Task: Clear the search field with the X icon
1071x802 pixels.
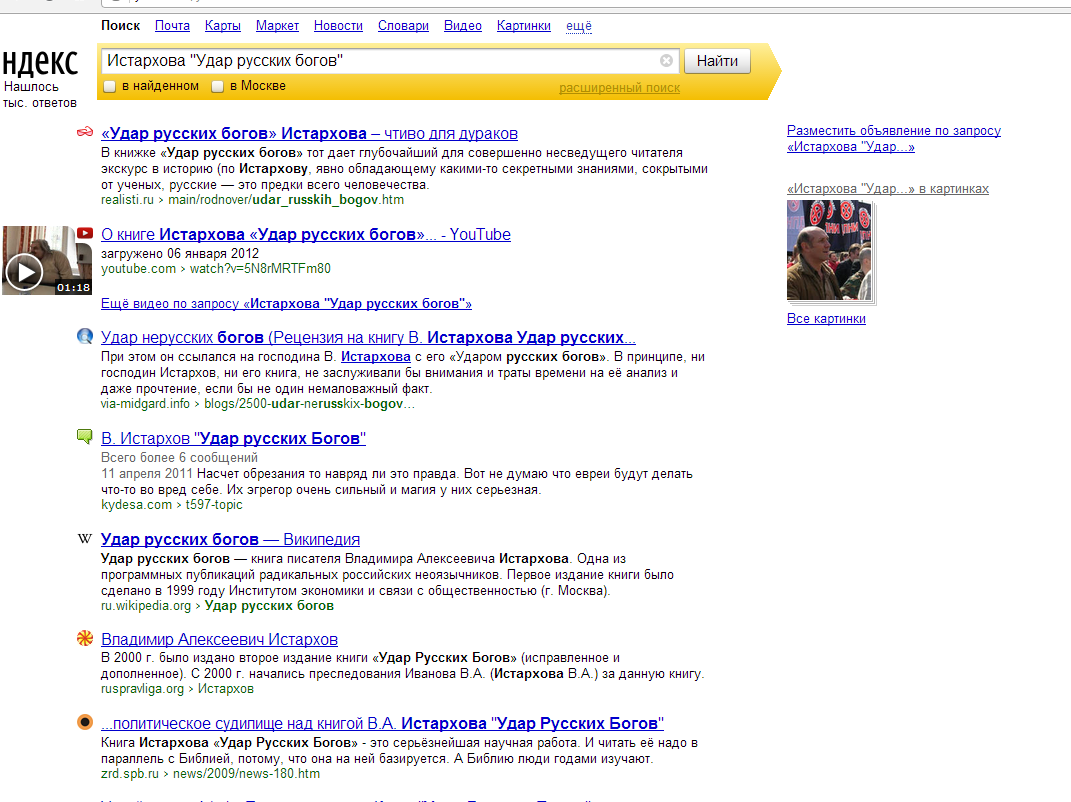Action: [666, 61]
